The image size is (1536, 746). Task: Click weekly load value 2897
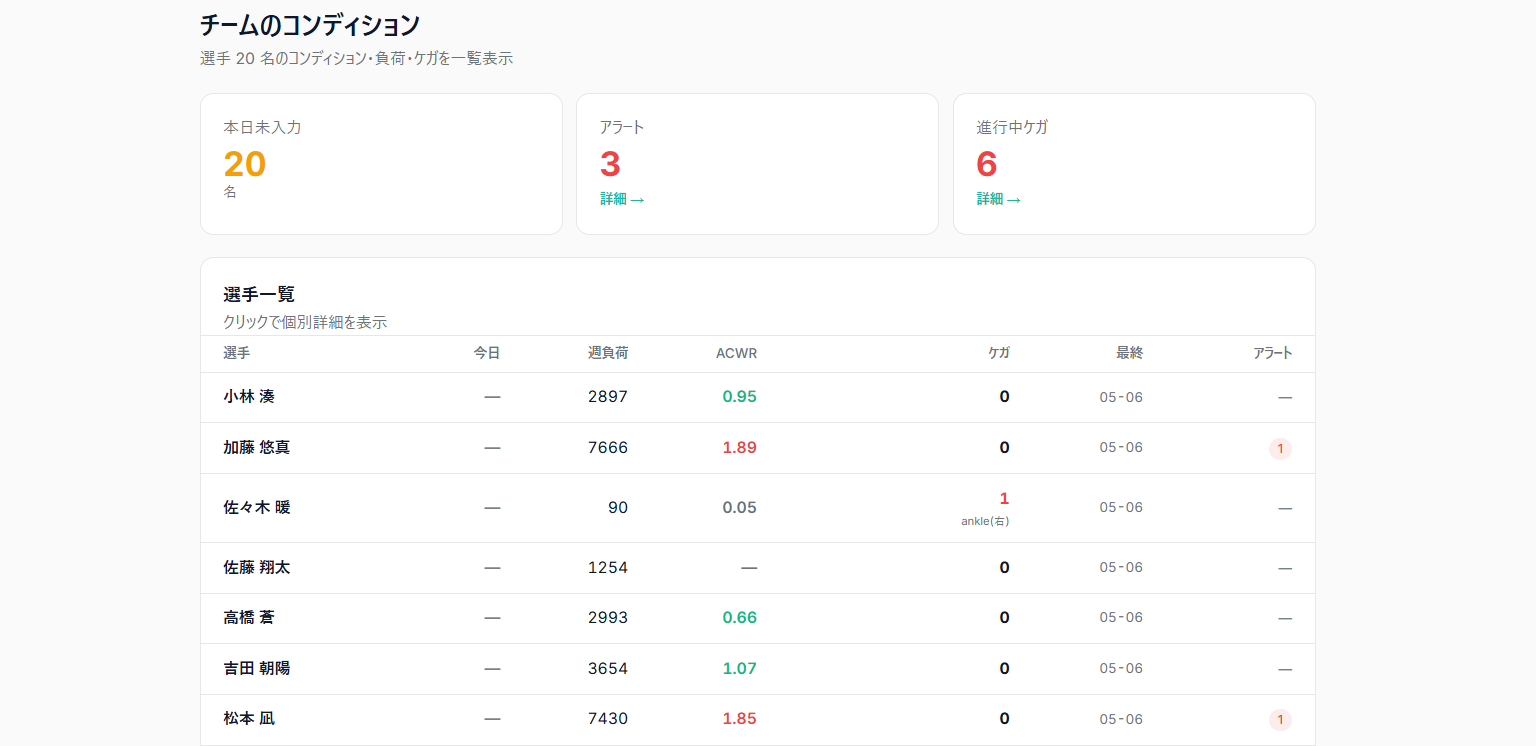[608, 397]
